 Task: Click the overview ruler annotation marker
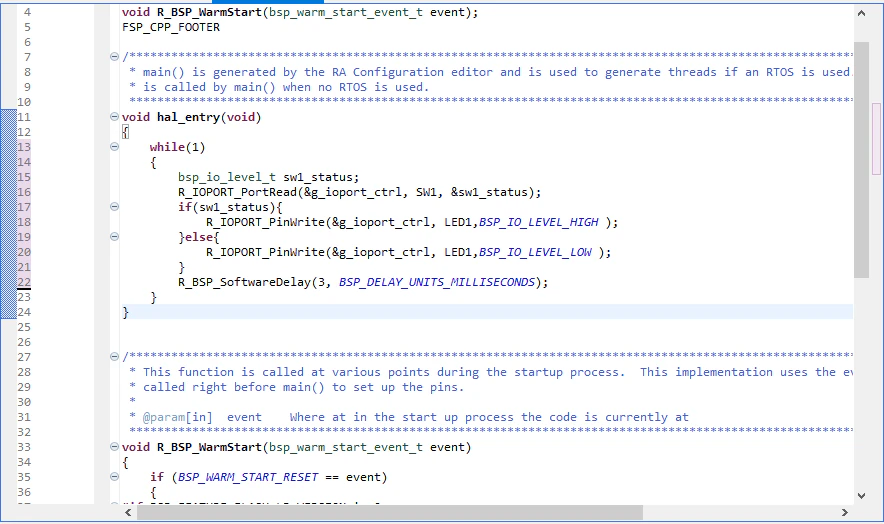[876, 138]
